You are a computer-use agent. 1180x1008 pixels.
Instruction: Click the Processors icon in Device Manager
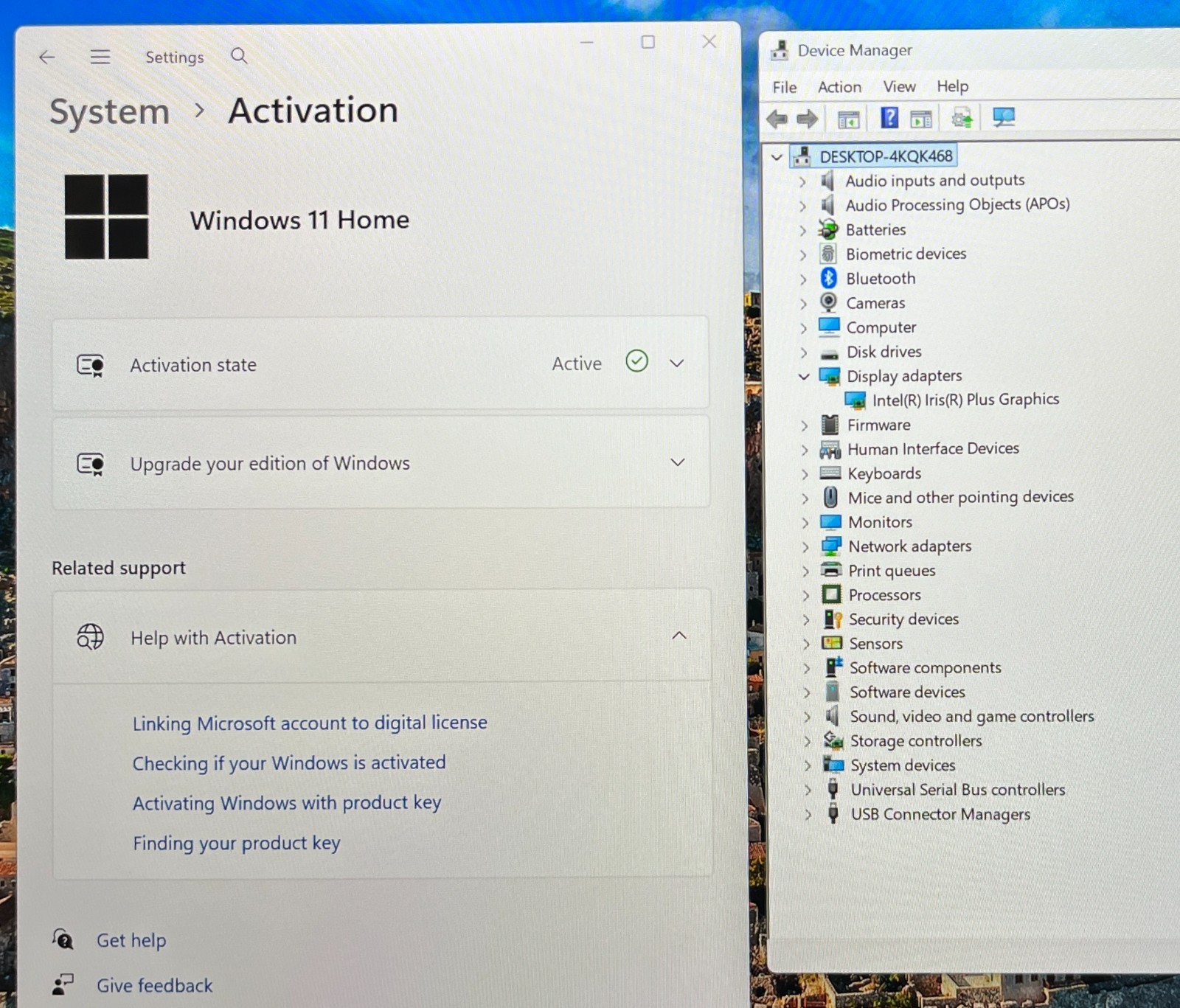tap(831, 594)
